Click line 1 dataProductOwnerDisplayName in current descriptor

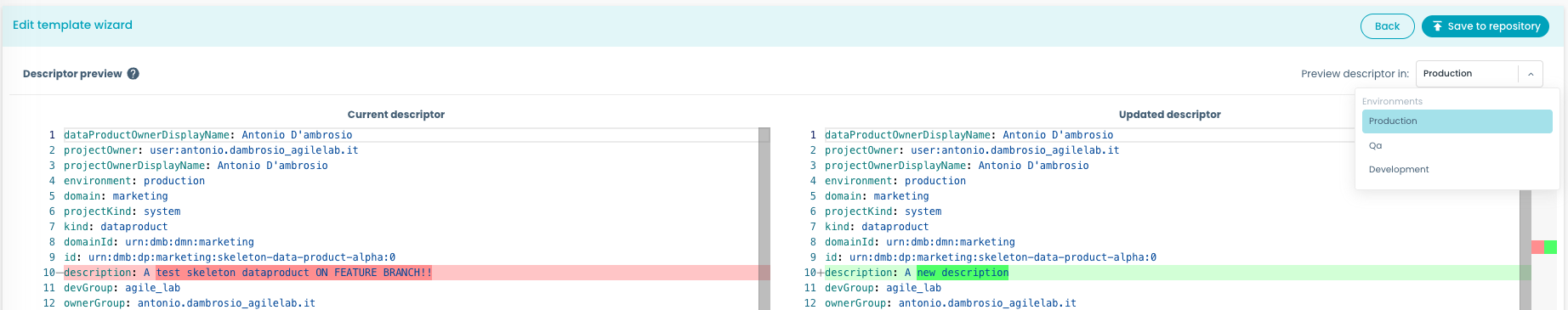pyautogui.click(x=207, y=135)
